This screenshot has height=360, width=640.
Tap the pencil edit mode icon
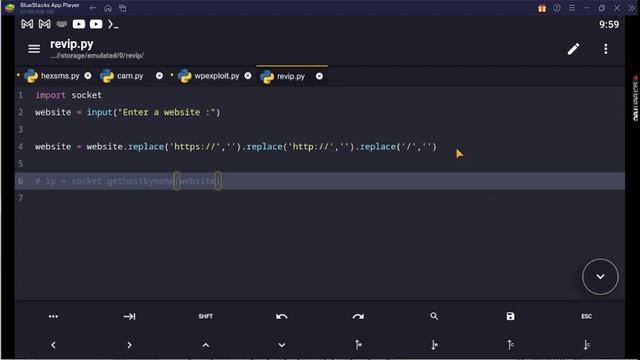click(x=573, y=49)
